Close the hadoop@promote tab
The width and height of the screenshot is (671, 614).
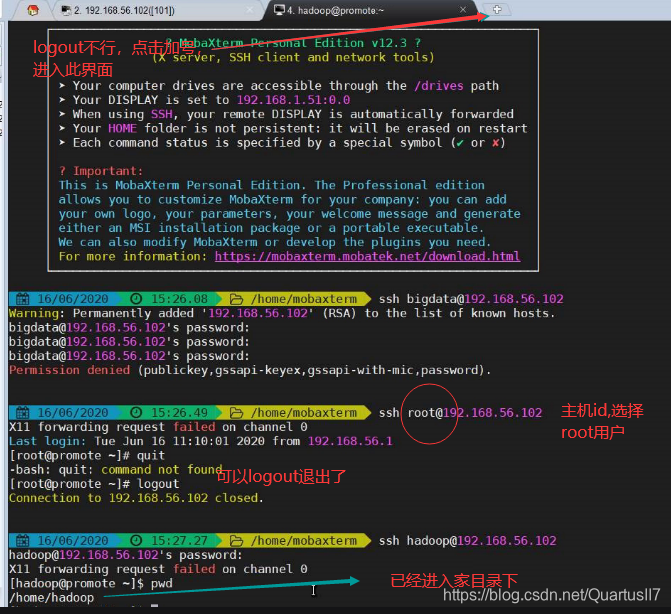point(463,10)
